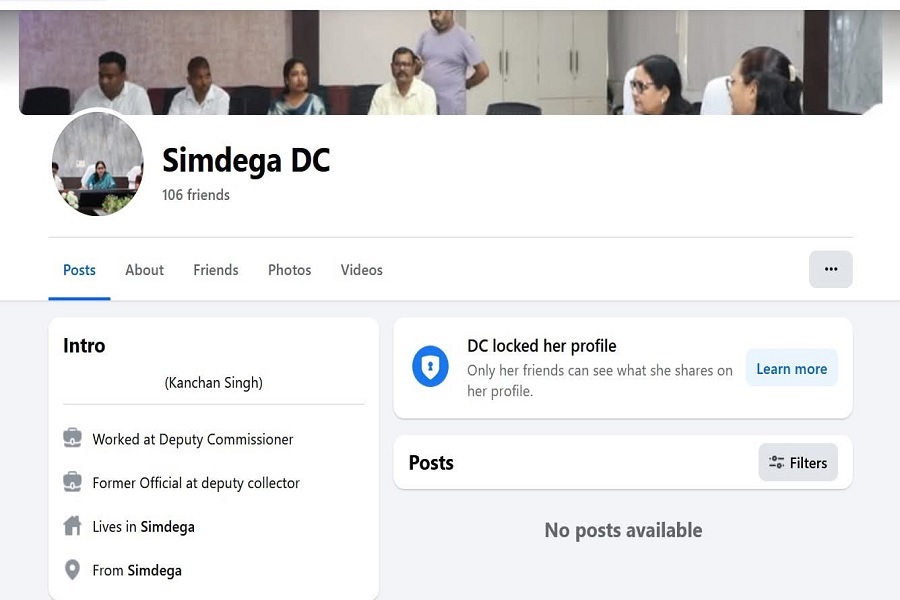
Task: Click the locked profile shield icon
Action: point(431,367)
